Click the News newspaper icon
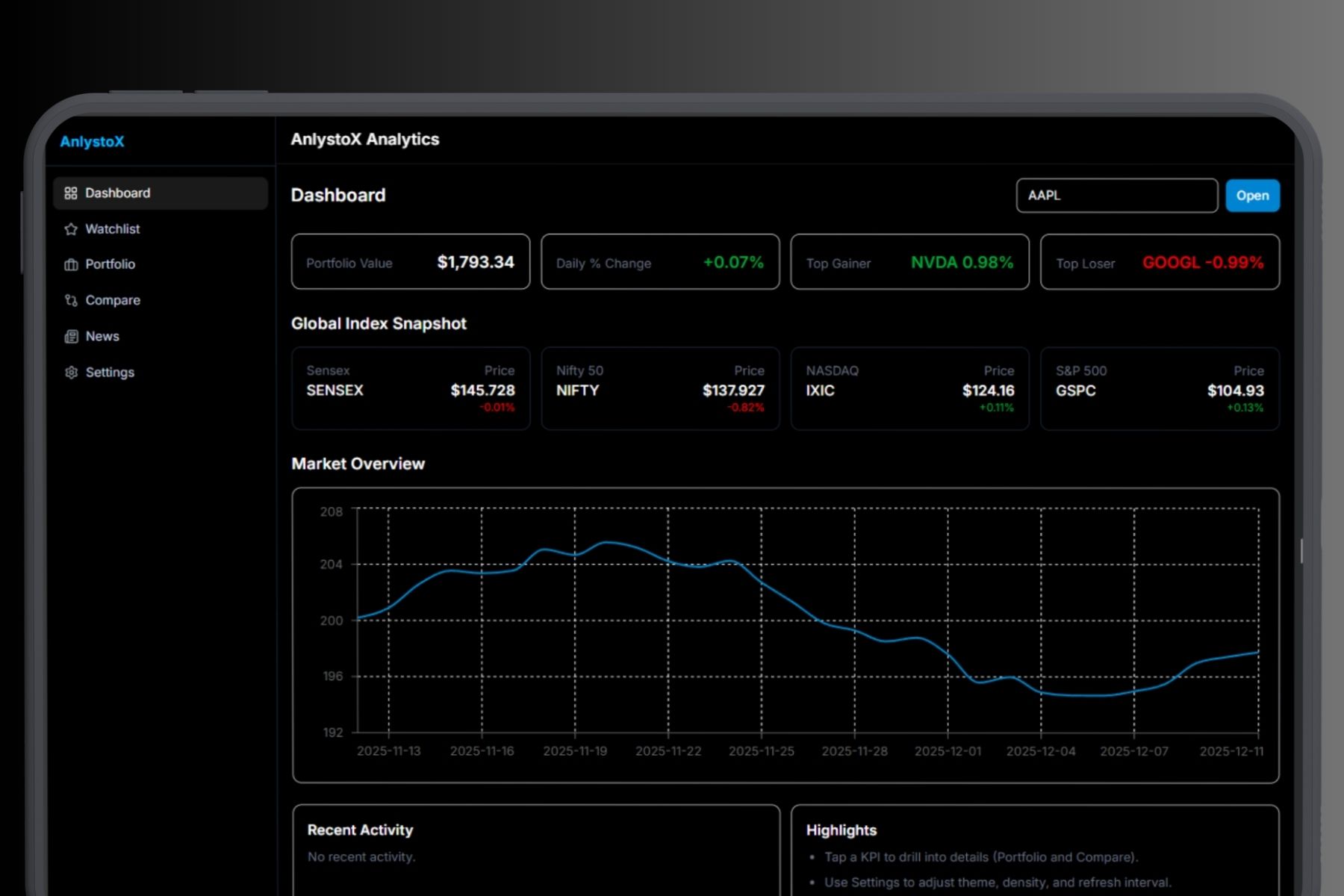 coord(71,337)
